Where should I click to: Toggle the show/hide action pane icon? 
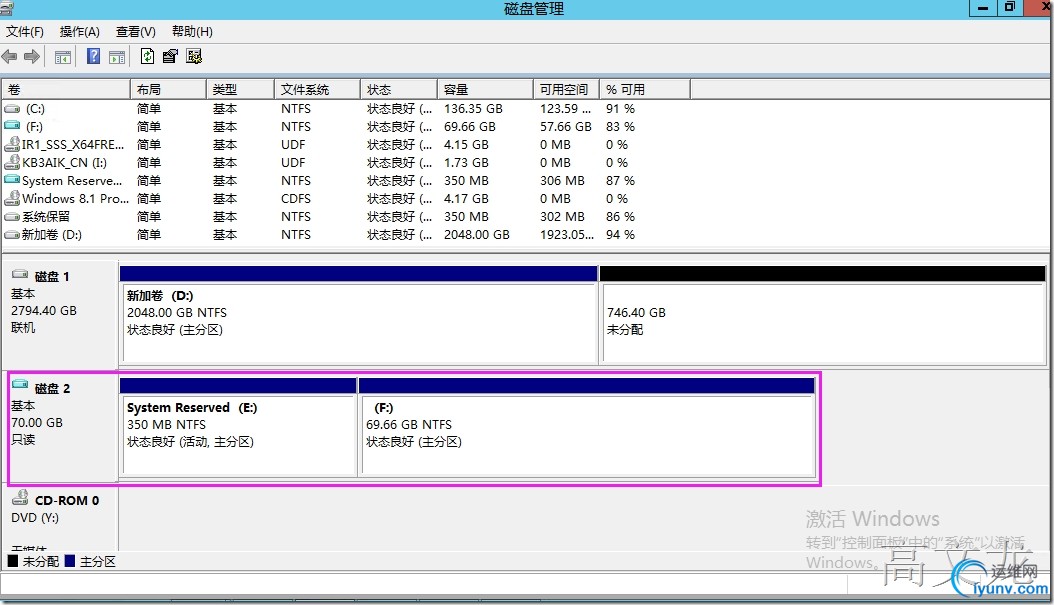click(x=117, y=57)
